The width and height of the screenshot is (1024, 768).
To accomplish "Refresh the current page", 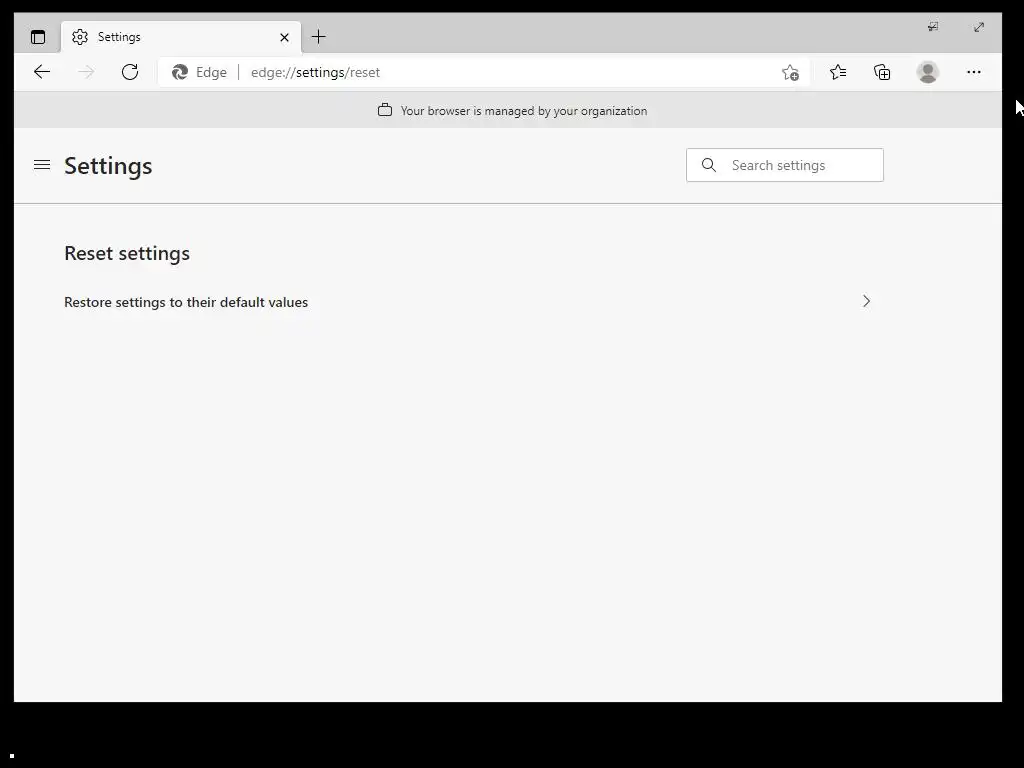I will [130, 72].
